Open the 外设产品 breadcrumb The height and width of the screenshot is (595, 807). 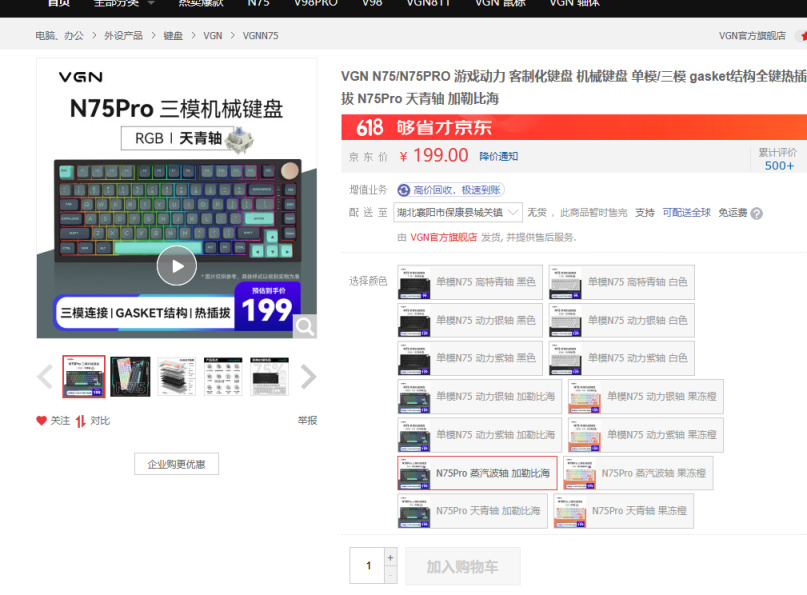123,36
